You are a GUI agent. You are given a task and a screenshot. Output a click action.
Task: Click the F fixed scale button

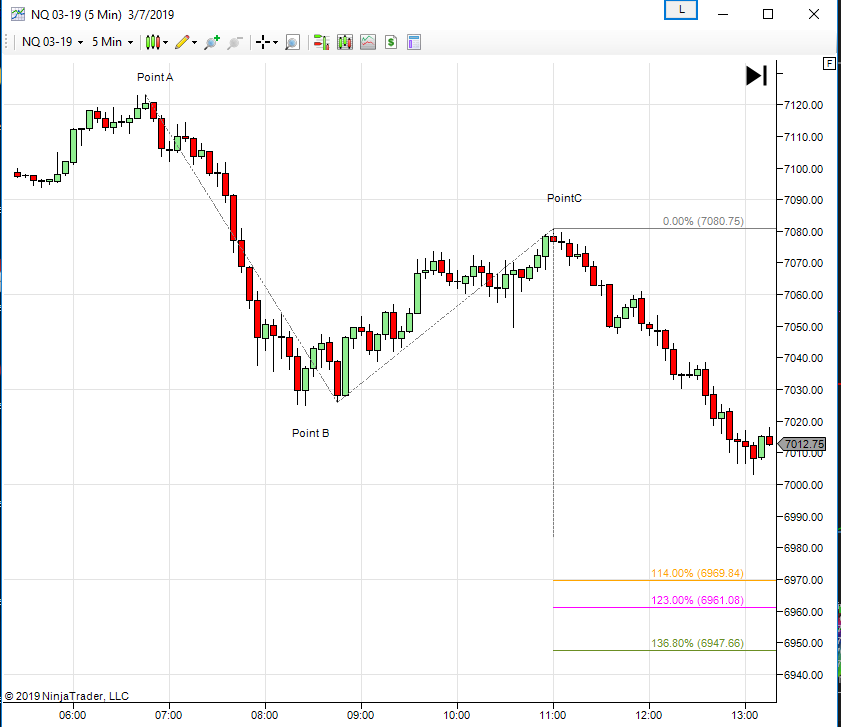pyautogui.click(x=829, y=64)
